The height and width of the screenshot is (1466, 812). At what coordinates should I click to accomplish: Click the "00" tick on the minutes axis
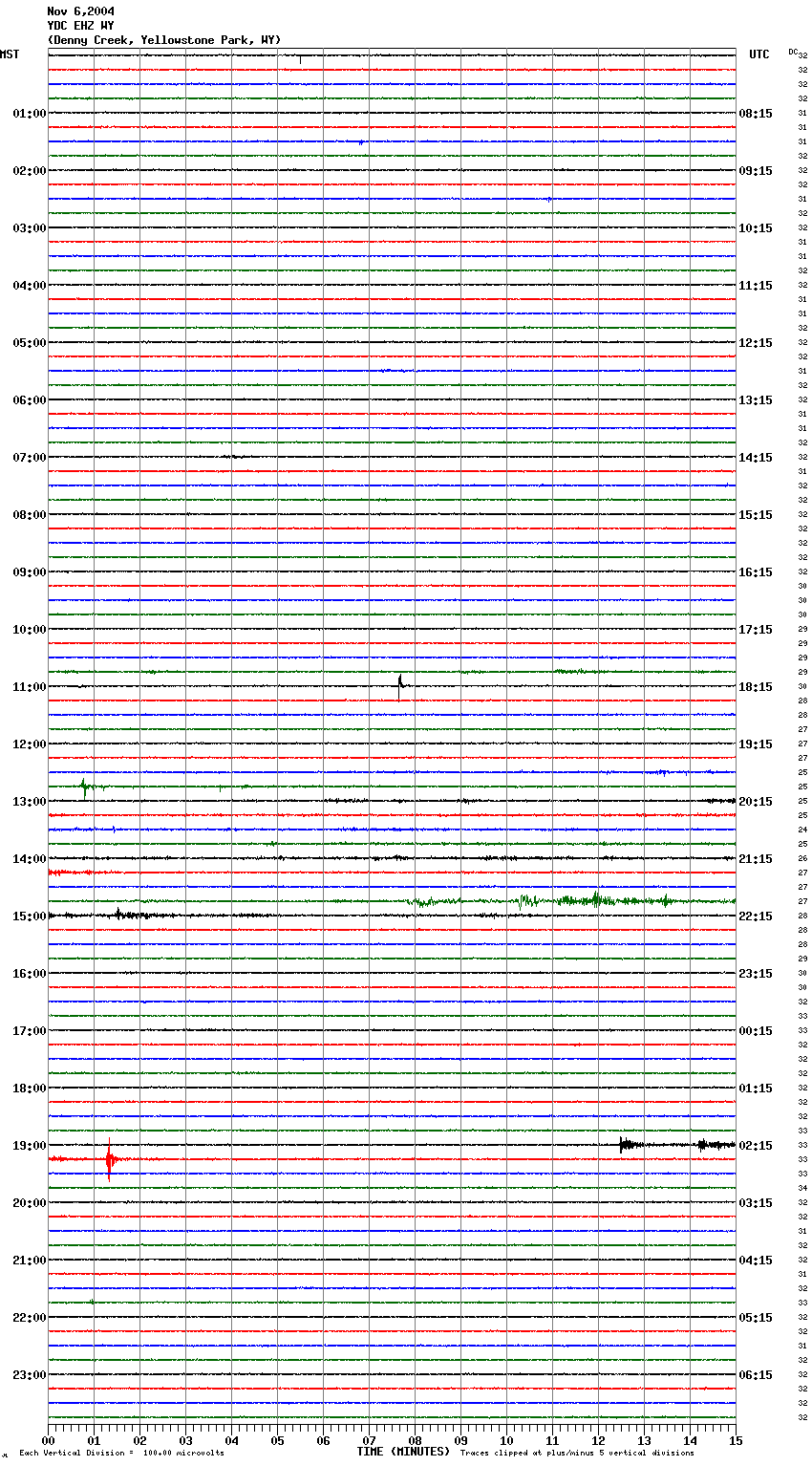coord(48,1440)
